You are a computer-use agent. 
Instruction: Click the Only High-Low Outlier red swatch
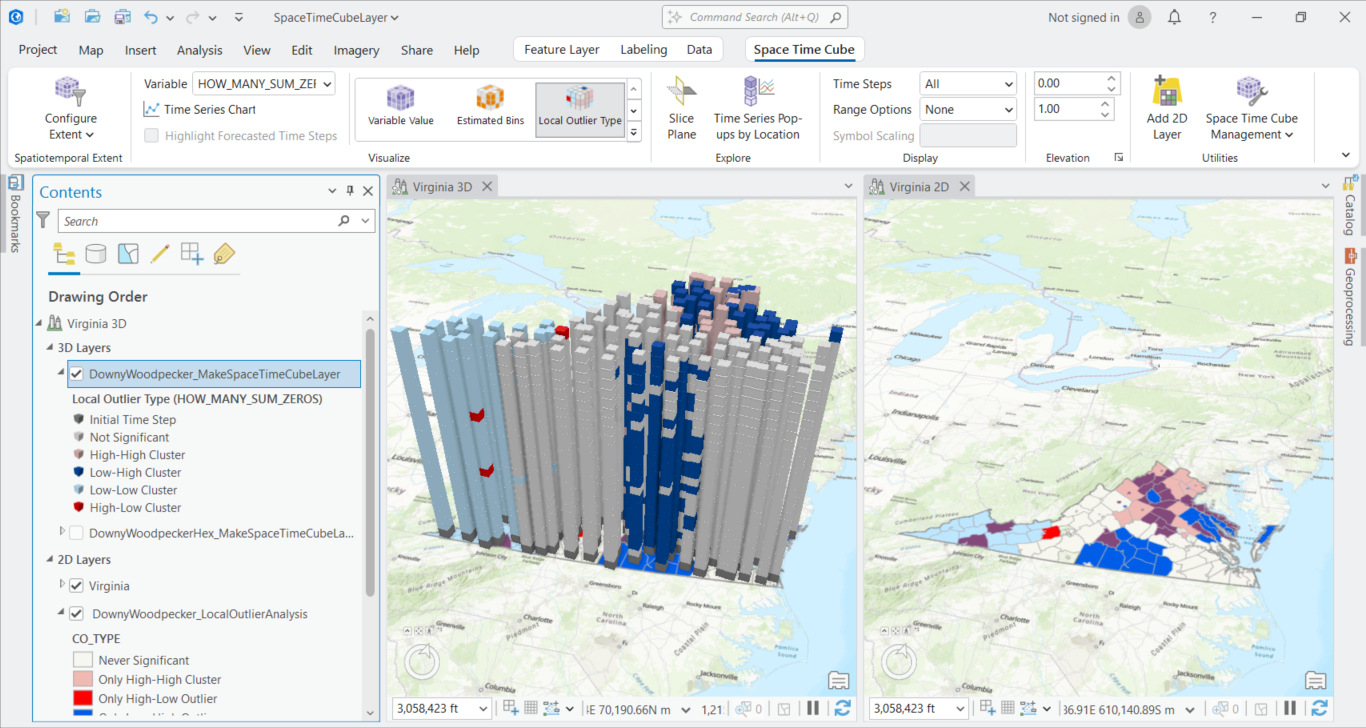click(85, 699)
